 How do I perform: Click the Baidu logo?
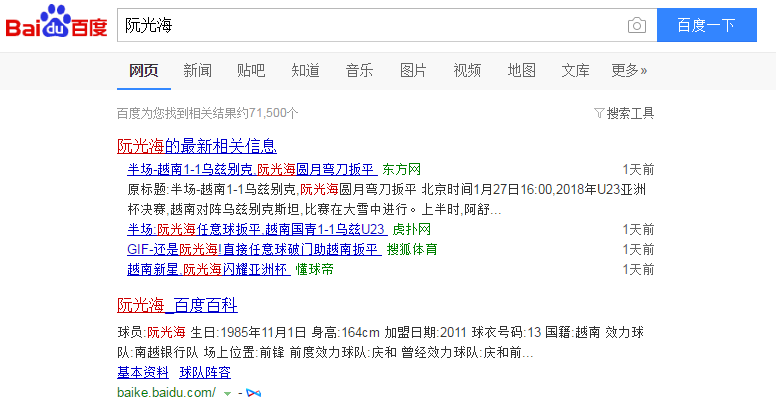coord(57,24)
